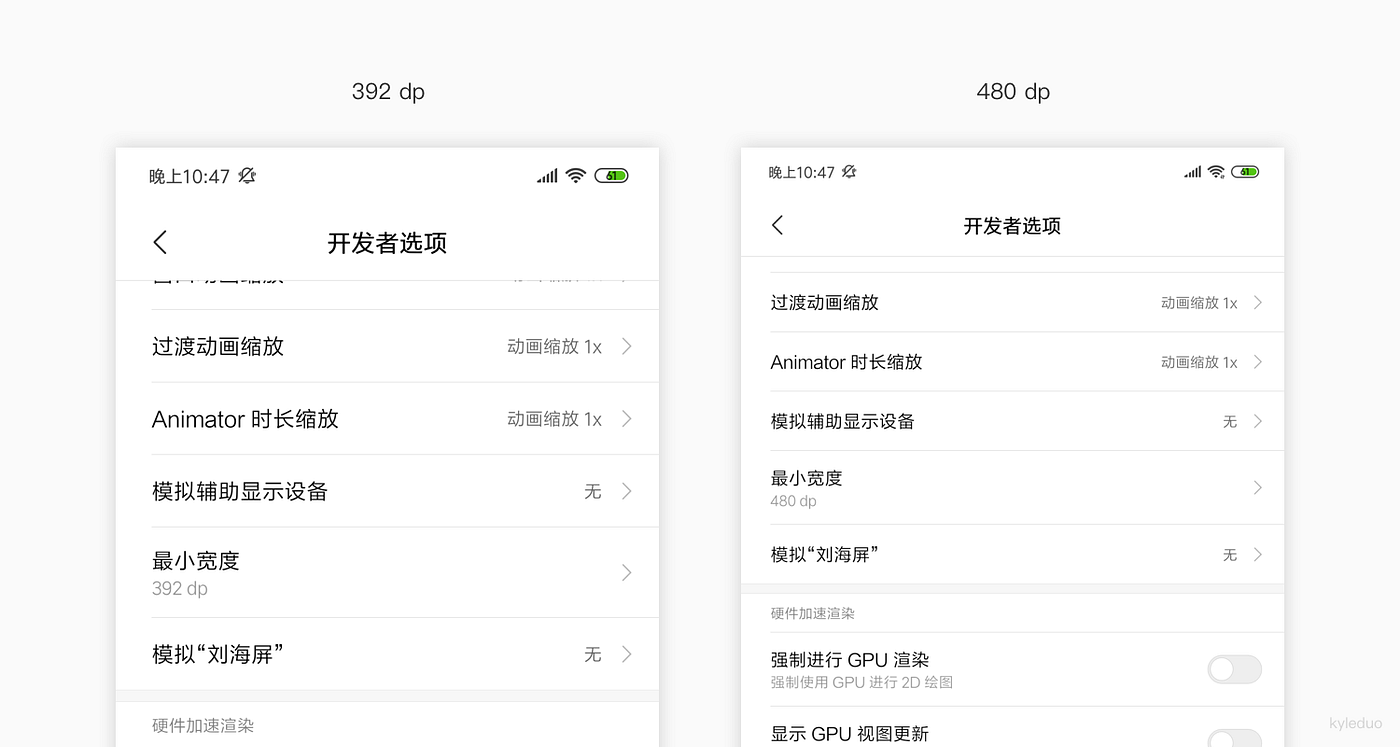Image resolution: width=1400 pixels, height=747 pixels.
Task: Select 最小宽度 label above 392 dp value
Action: pos(196,561)
